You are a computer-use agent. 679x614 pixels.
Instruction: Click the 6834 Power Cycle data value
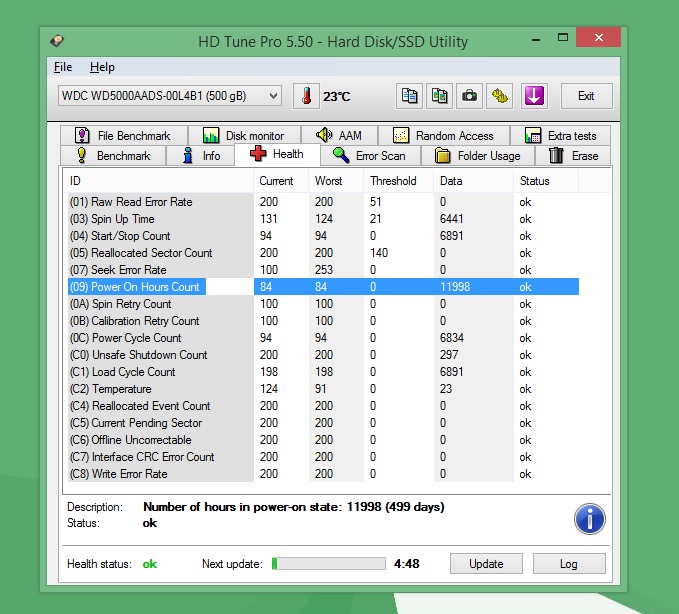(x=451, y=338)
